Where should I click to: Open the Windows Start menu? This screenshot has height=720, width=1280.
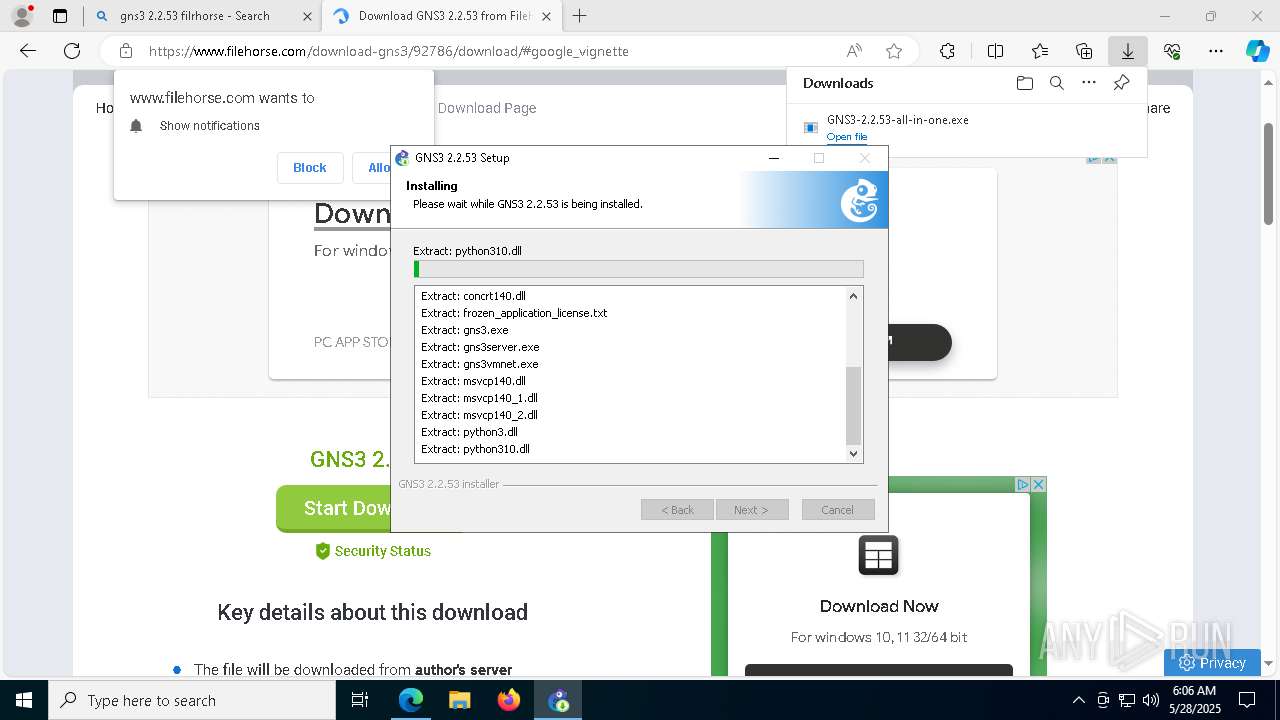pyautogui.click(x=24, y=700)
